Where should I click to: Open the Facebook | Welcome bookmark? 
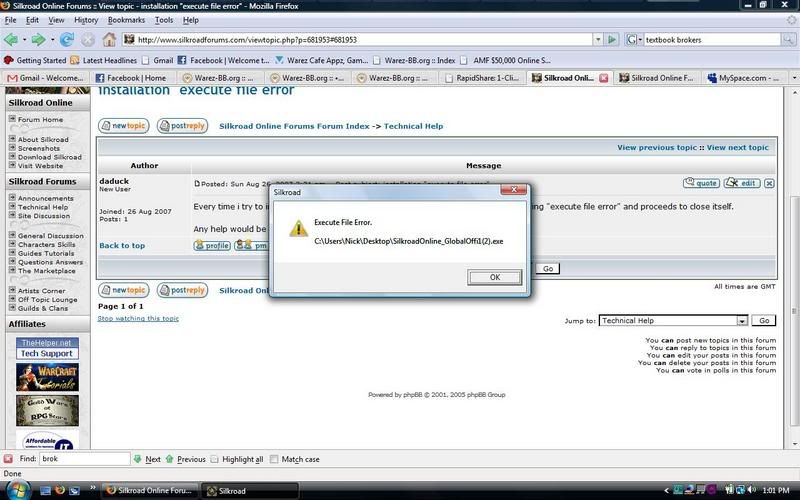pos(223,60)
